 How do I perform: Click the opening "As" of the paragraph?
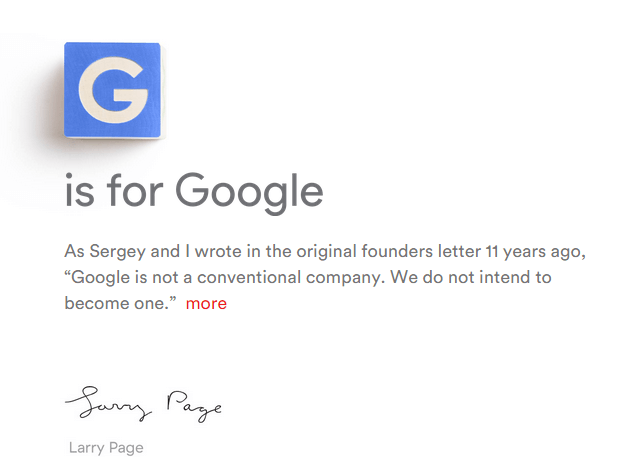pyautogui.click(x=74, y=250)
